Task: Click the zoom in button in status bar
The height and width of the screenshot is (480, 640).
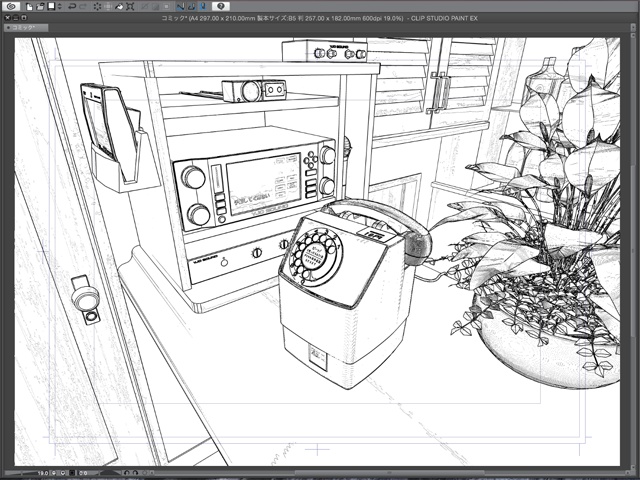Action: pyautogui.click(x=63, y=473)
